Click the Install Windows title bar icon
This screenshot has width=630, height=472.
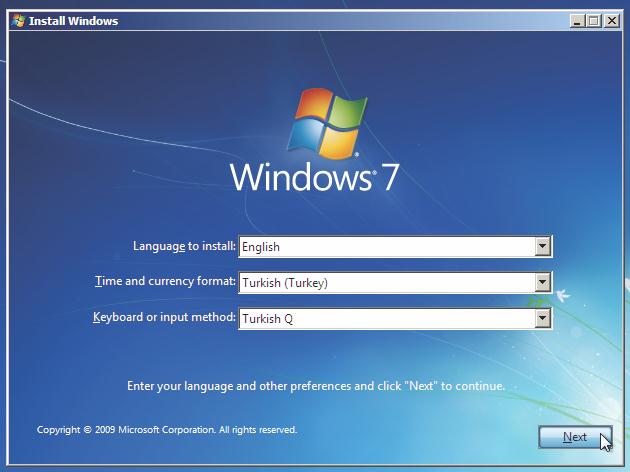pyautogui.click(x=18, y=20)
